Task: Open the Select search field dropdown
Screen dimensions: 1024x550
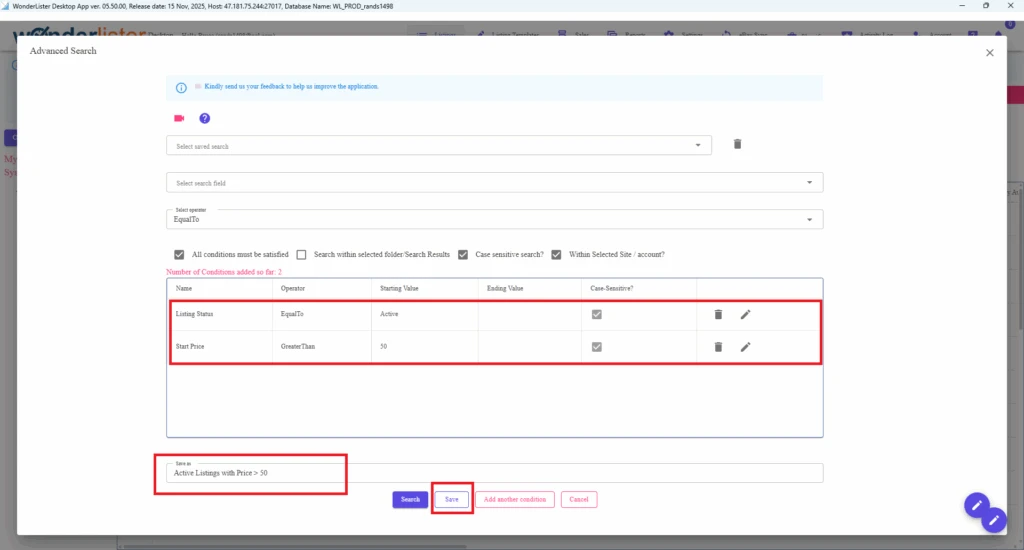Action: 809,183
